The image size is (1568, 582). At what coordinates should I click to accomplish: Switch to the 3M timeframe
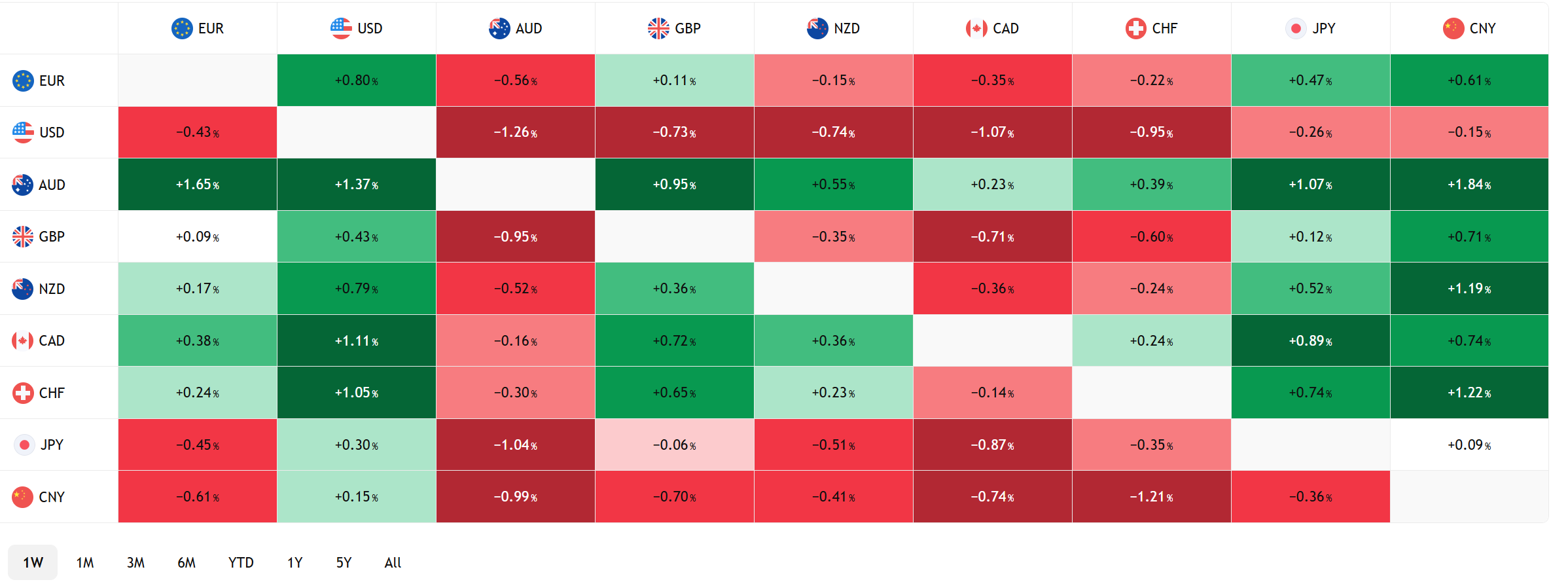(135, 562)
